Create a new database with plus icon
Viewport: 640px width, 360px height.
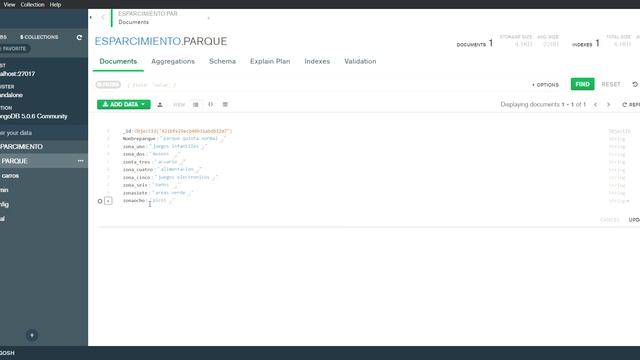pos(32,336)
